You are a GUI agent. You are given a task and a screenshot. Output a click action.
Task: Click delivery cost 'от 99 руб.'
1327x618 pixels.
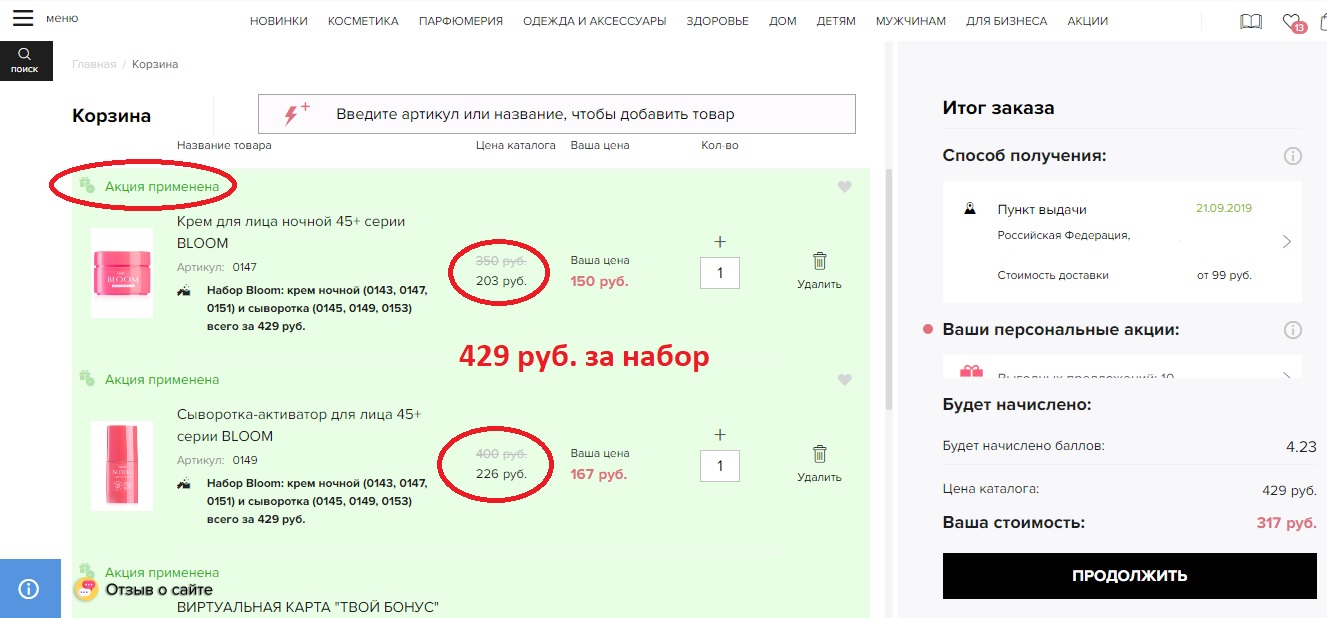[x=1224, y=275]
